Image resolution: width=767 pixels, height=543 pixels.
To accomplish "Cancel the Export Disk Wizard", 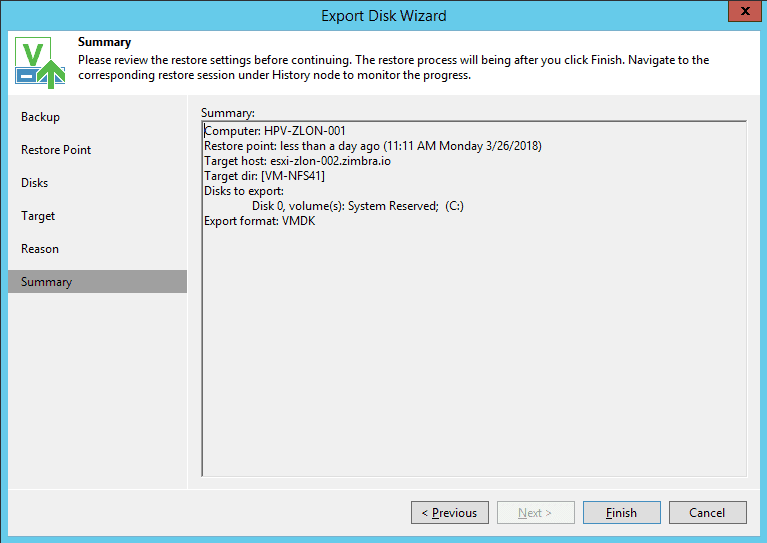I will (x=707, y=512).
